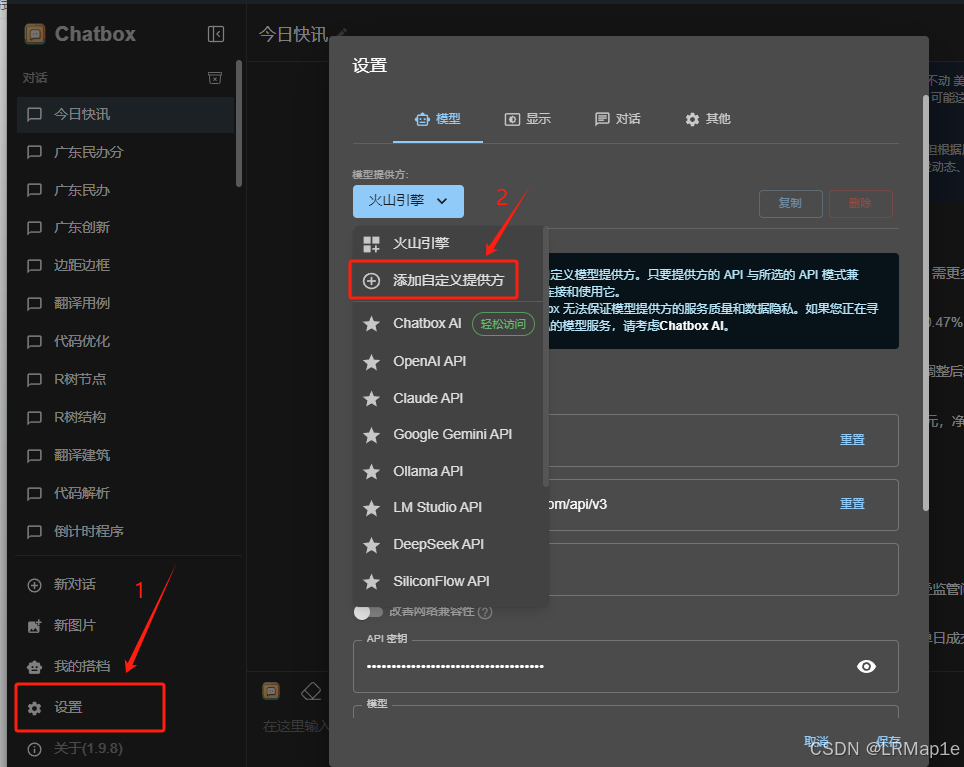Select Claude API provider
The height and width of the screenshot is (767, 964).
[x=449, y=398]
